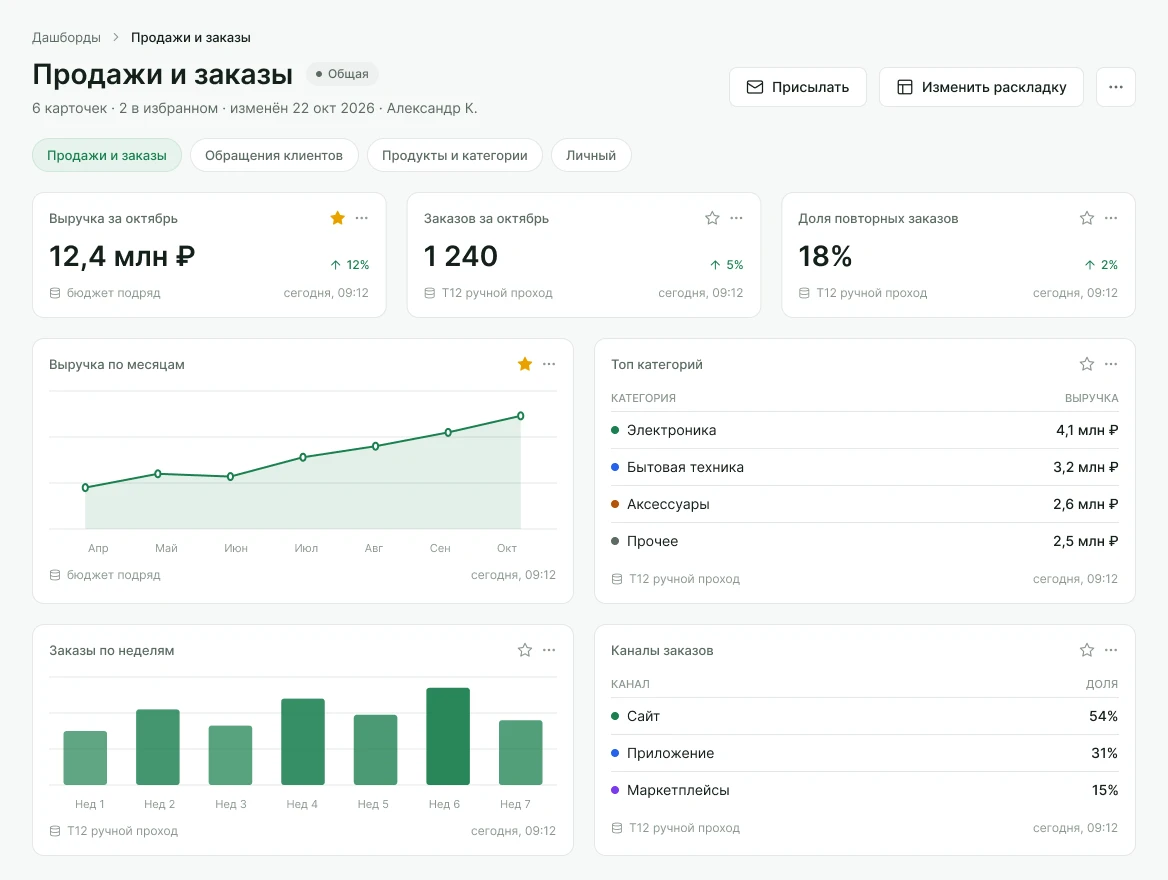Switch to Обращения клиентов tab
The height and width of the screenshot is (880, 1168).
[x=274, y=156]
